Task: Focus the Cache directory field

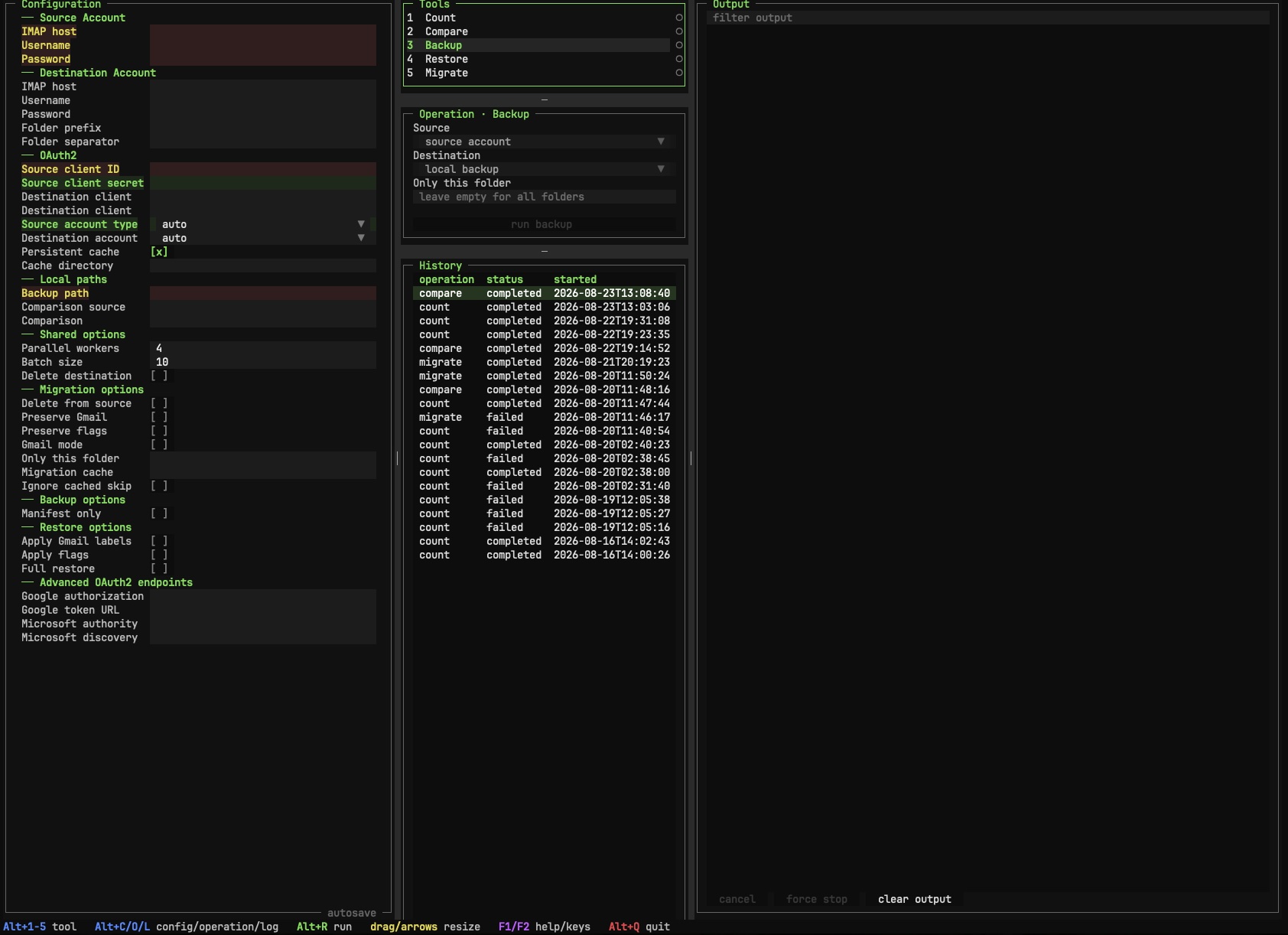Action: click(263, 266)
